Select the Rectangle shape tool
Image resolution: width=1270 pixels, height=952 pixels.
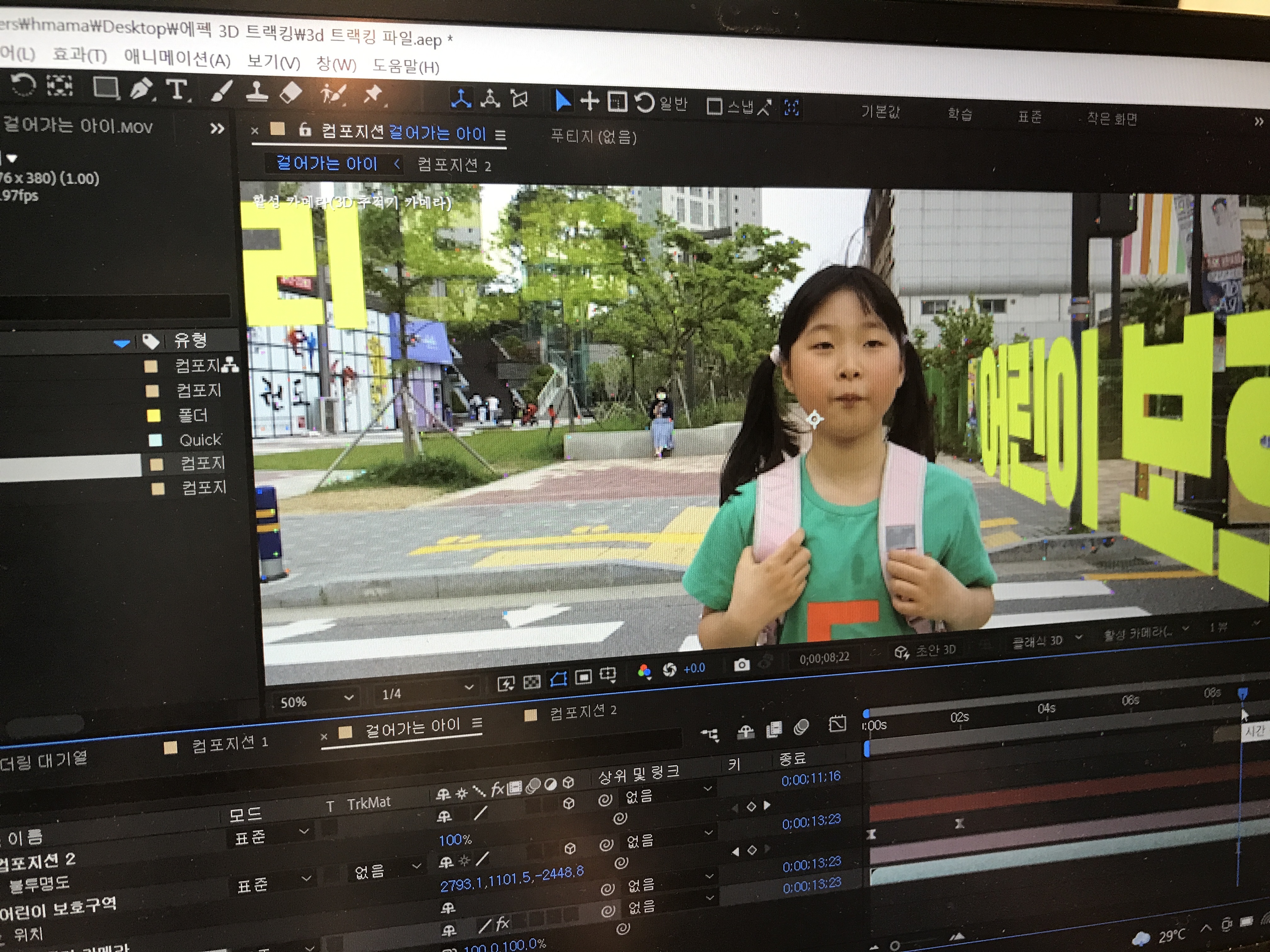coord(106,89)
